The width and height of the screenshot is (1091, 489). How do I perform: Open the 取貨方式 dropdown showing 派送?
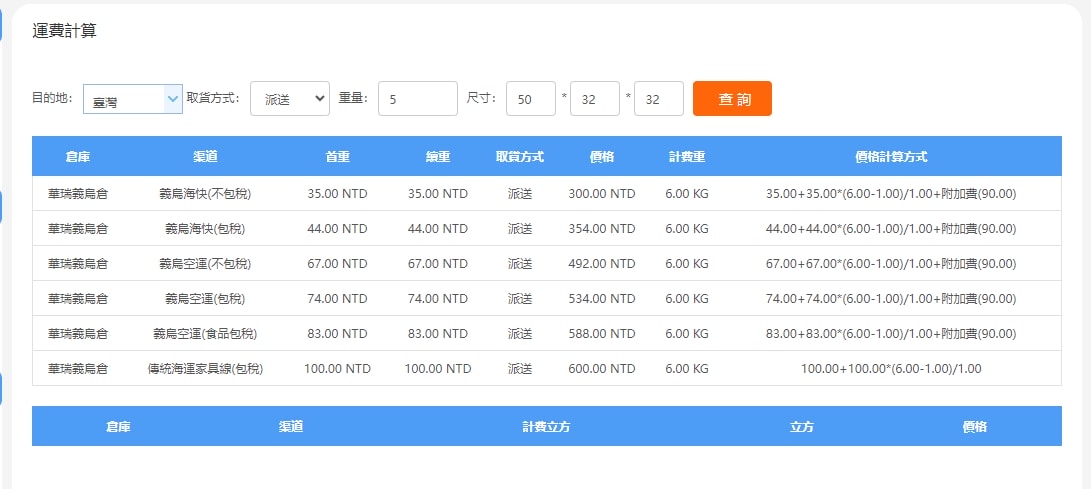[x=289, y=99]
